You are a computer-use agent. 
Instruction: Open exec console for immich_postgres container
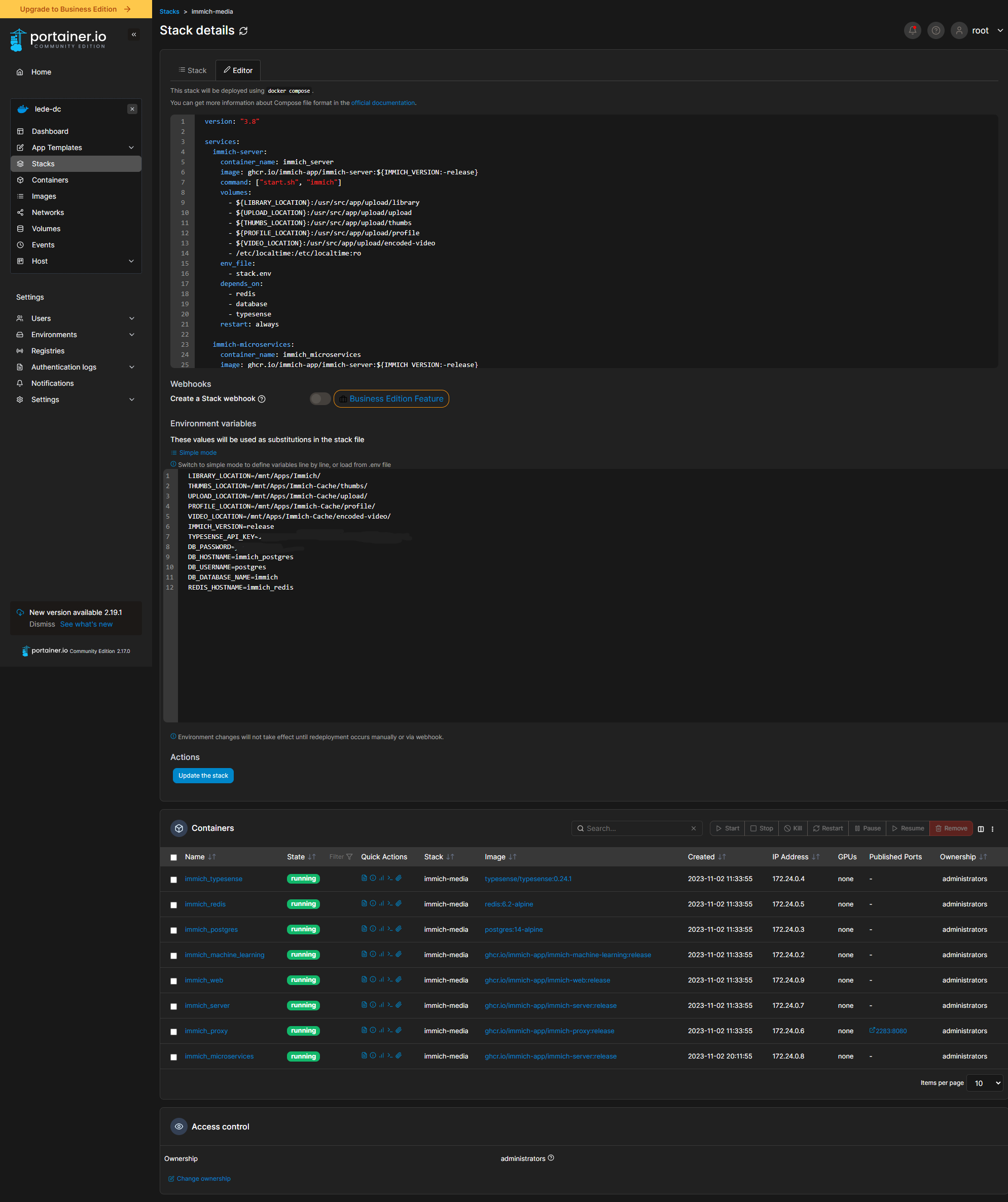point(390,928)
